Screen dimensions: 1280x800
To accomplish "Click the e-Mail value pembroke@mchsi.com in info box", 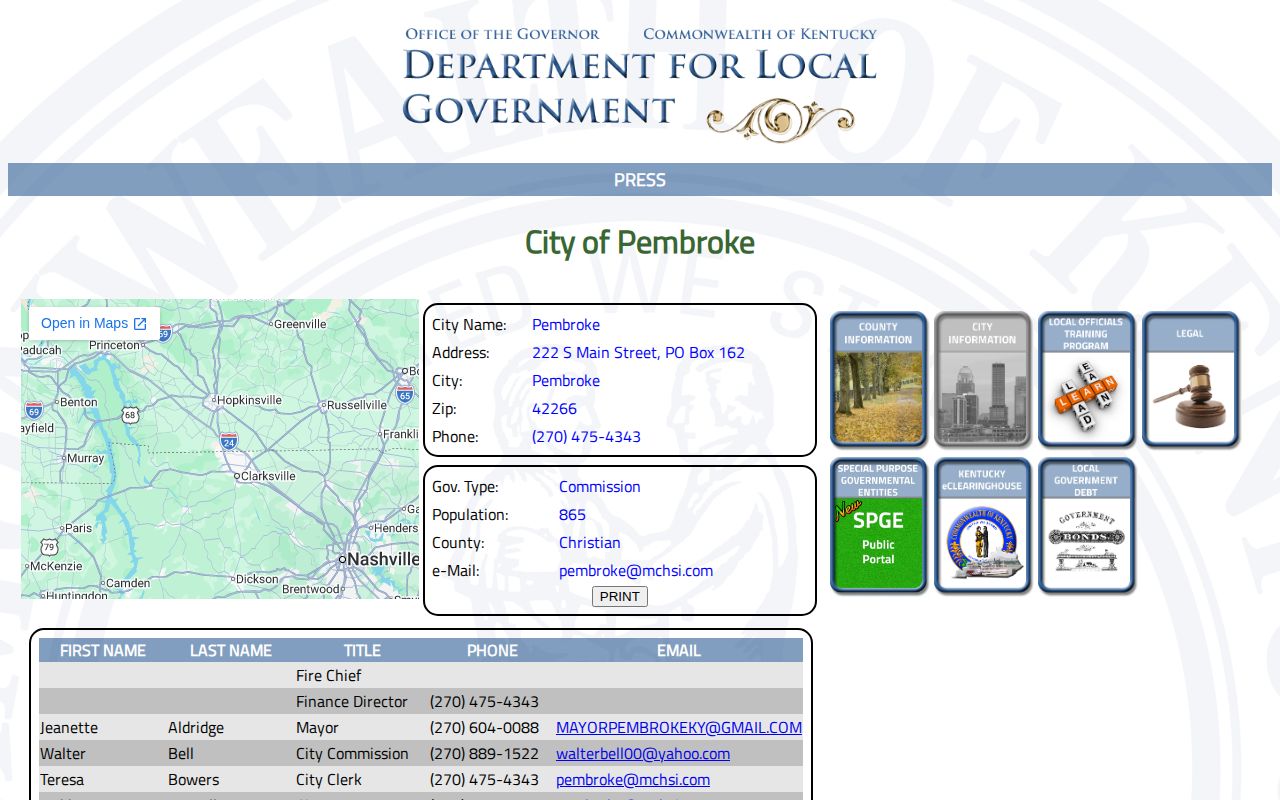I will point(636,571).
